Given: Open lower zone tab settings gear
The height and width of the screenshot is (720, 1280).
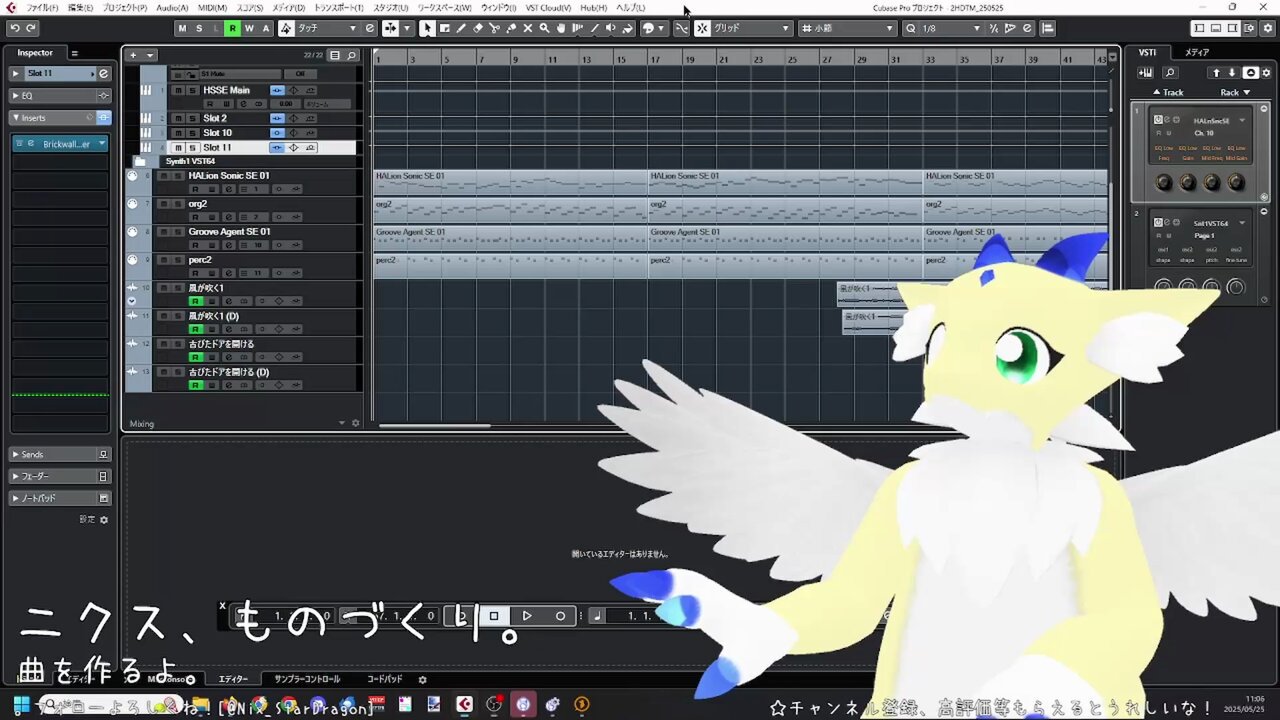Looking at the screenshot, I should (422, 679).
